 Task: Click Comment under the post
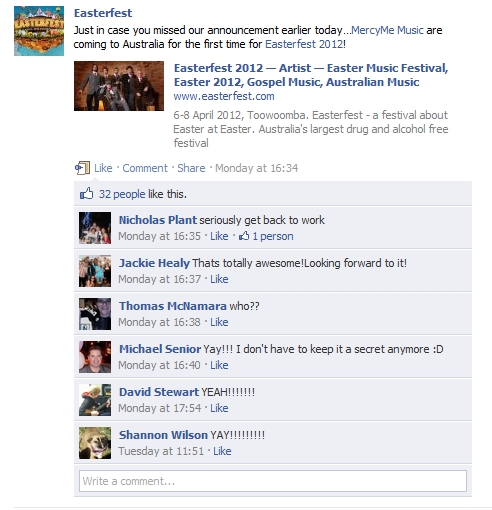pos(145,168)
